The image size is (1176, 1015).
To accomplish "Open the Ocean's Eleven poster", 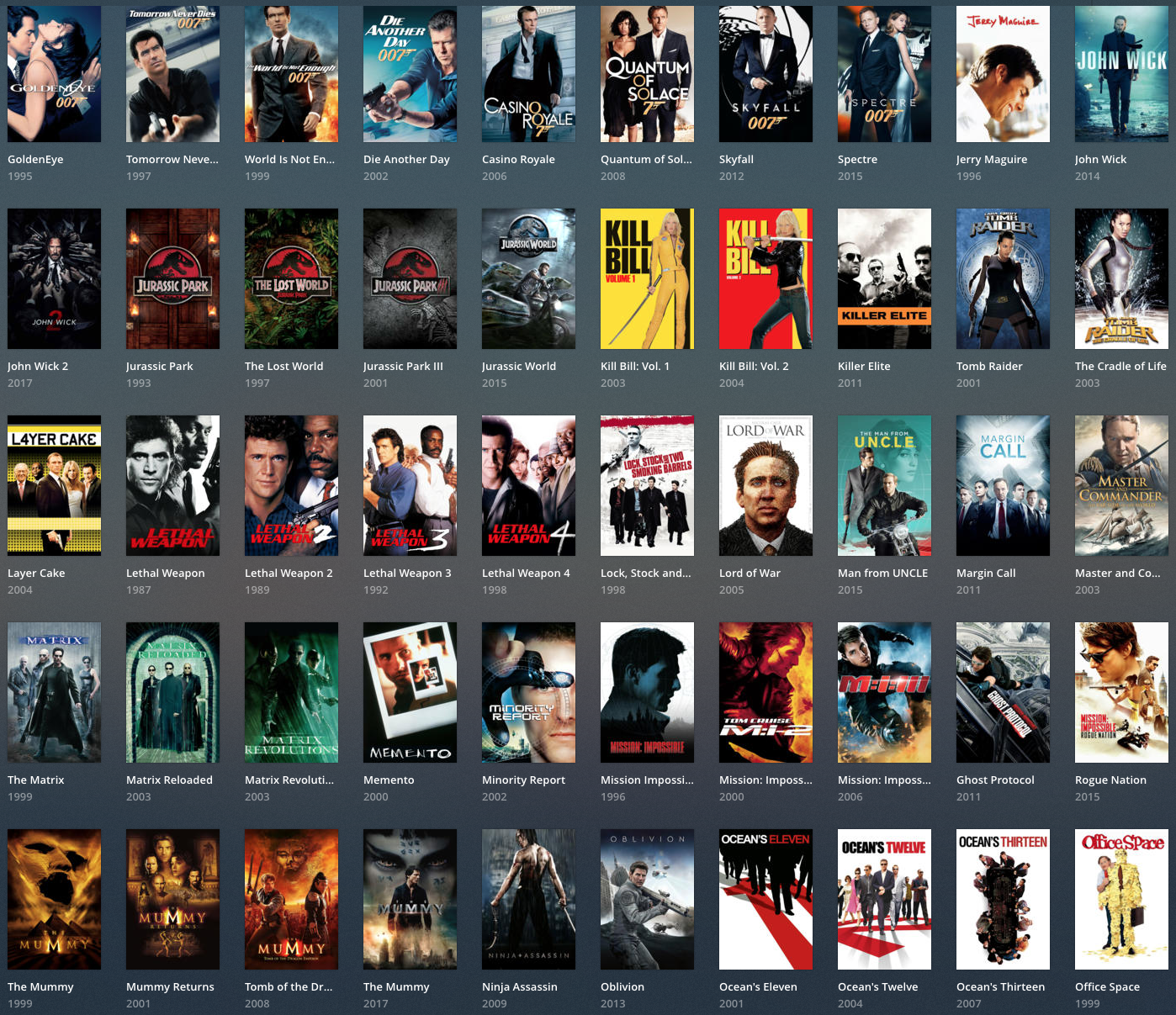I will point(765,899).
